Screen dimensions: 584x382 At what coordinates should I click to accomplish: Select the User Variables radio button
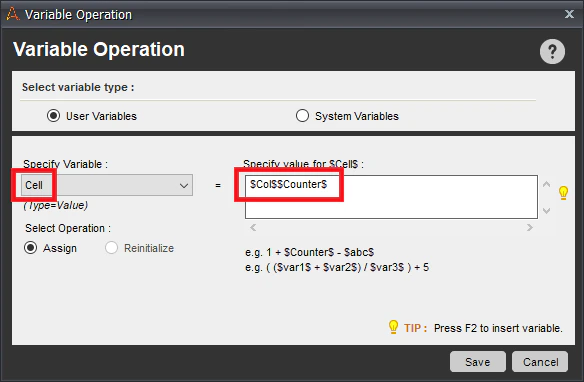coord(53,116)
